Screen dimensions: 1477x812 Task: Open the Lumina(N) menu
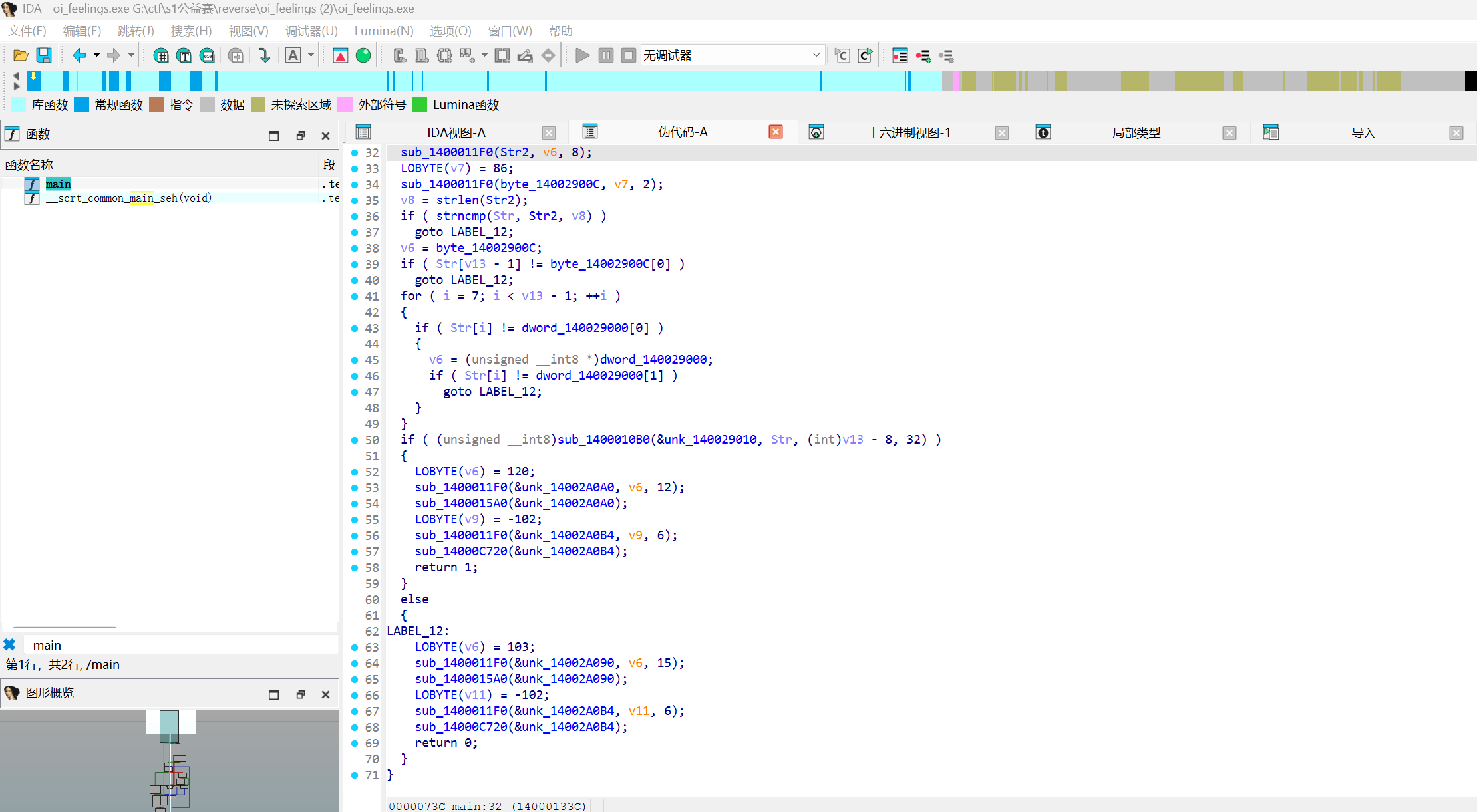pos(383,31)
